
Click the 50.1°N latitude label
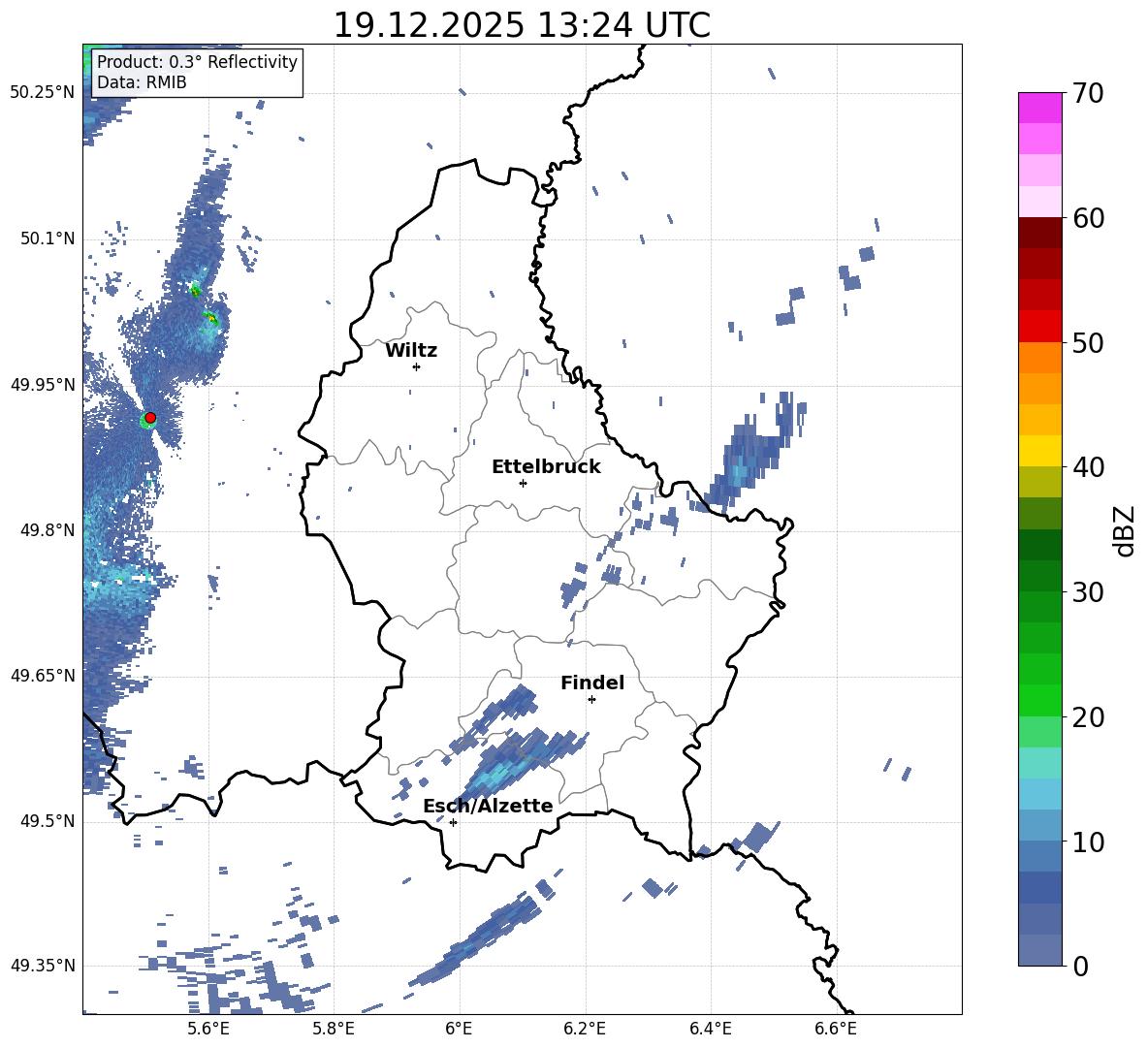[48, 239]
